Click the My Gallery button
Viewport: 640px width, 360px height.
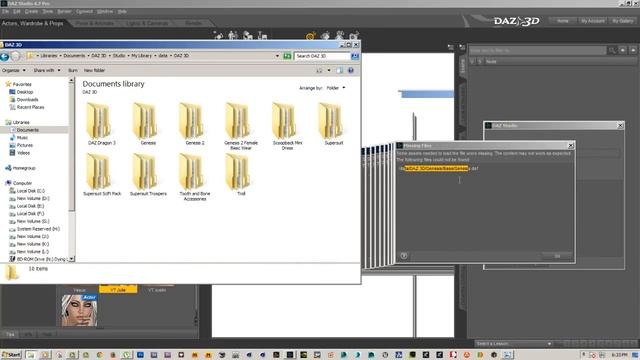click(x=623, y=21)
